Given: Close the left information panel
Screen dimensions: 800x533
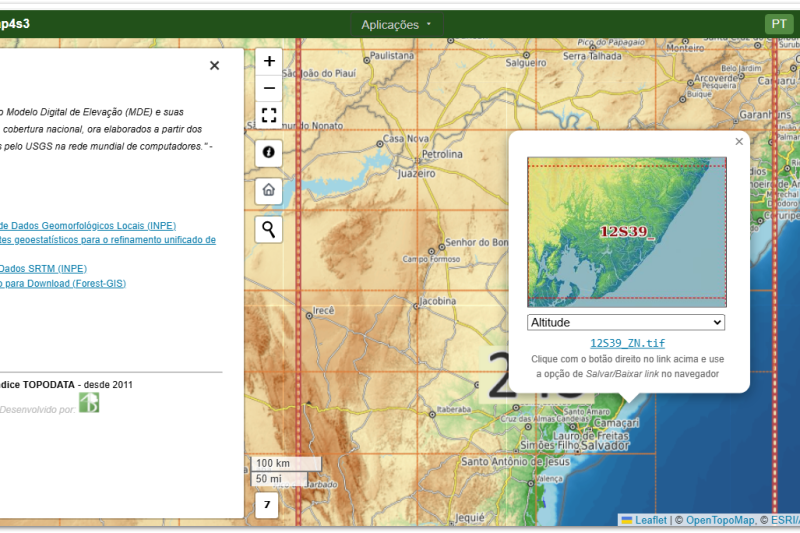Looking at the screenshot, I should (x=214, y=65).
